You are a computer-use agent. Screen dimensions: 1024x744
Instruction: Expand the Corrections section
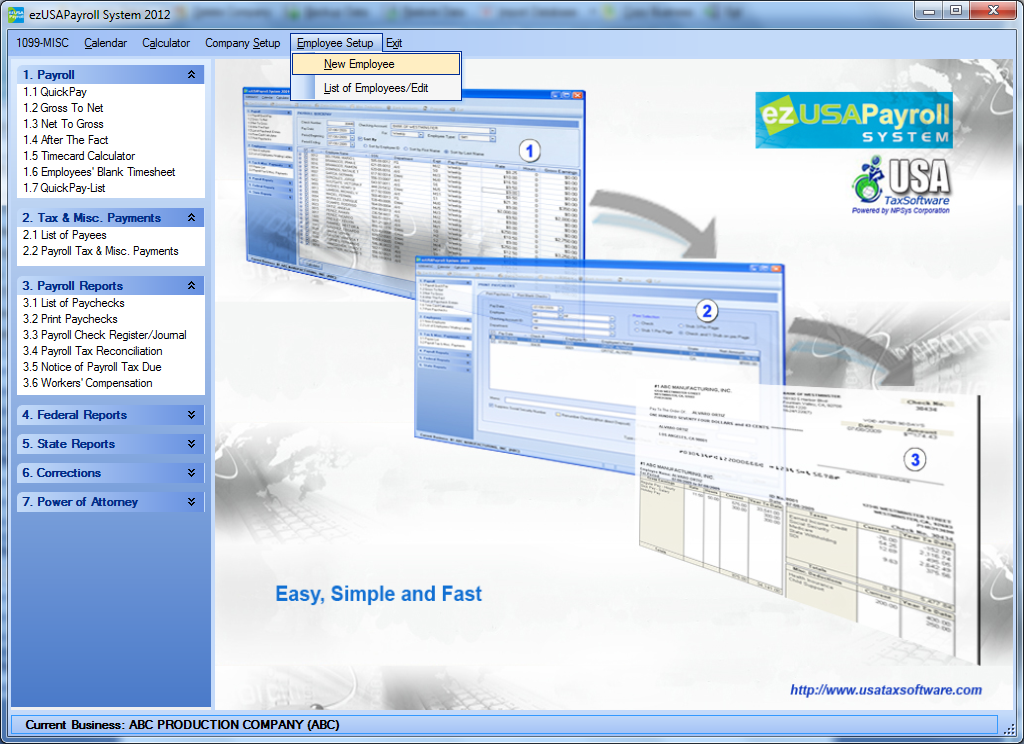[191, 473]
